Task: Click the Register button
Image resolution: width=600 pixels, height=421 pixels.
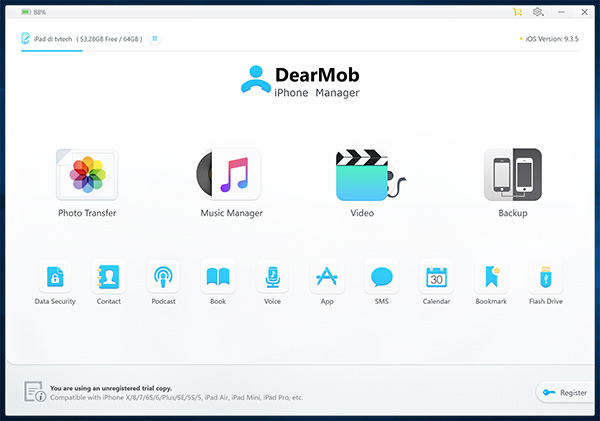Action: click(566, 392)
